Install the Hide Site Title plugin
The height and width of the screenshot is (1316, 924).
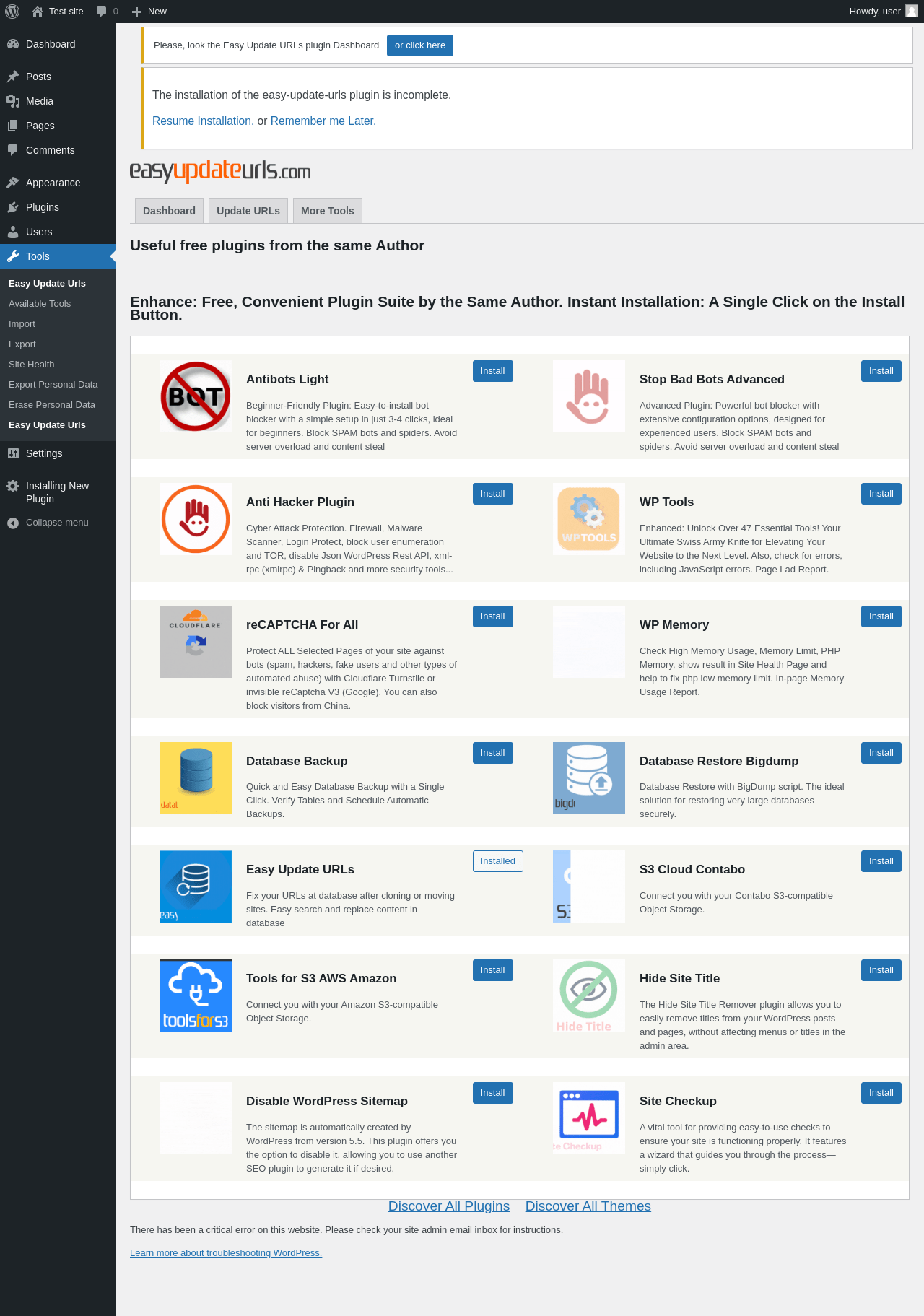pyautogui.click(x=881, y=970)
